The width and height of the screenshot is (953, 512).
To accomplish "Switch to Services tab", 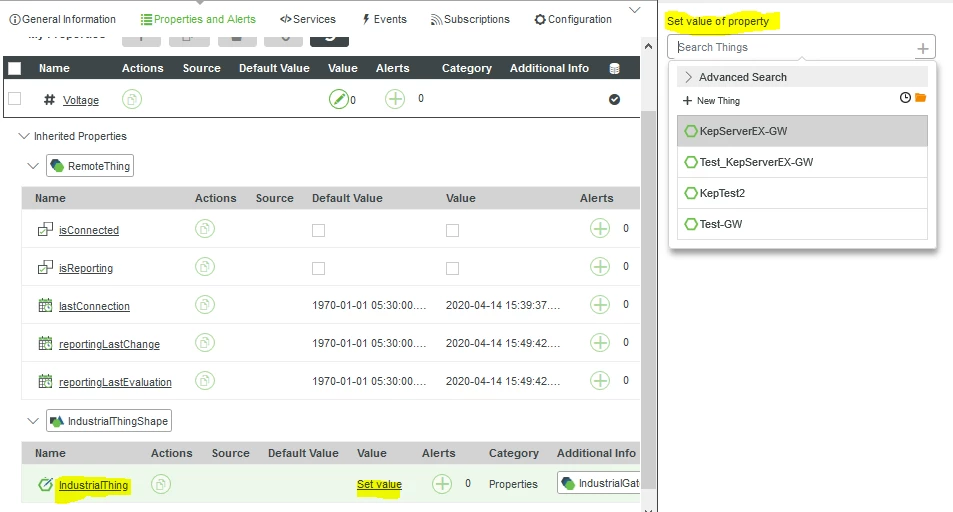I will [308, 19].
